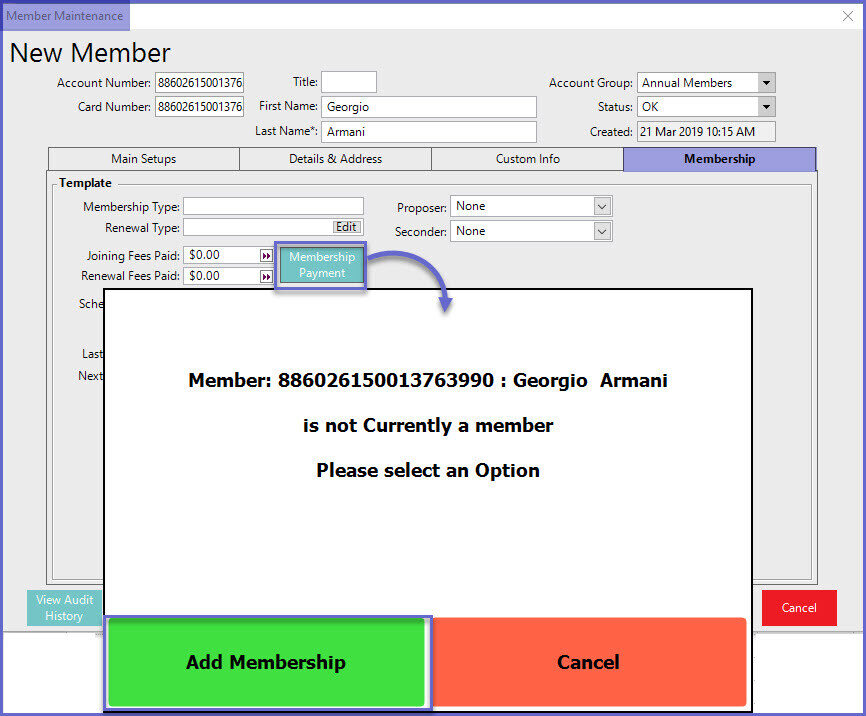Screen dimensions: 866x716
Task: Click the Created date field
Action: (x=706, y=131)
